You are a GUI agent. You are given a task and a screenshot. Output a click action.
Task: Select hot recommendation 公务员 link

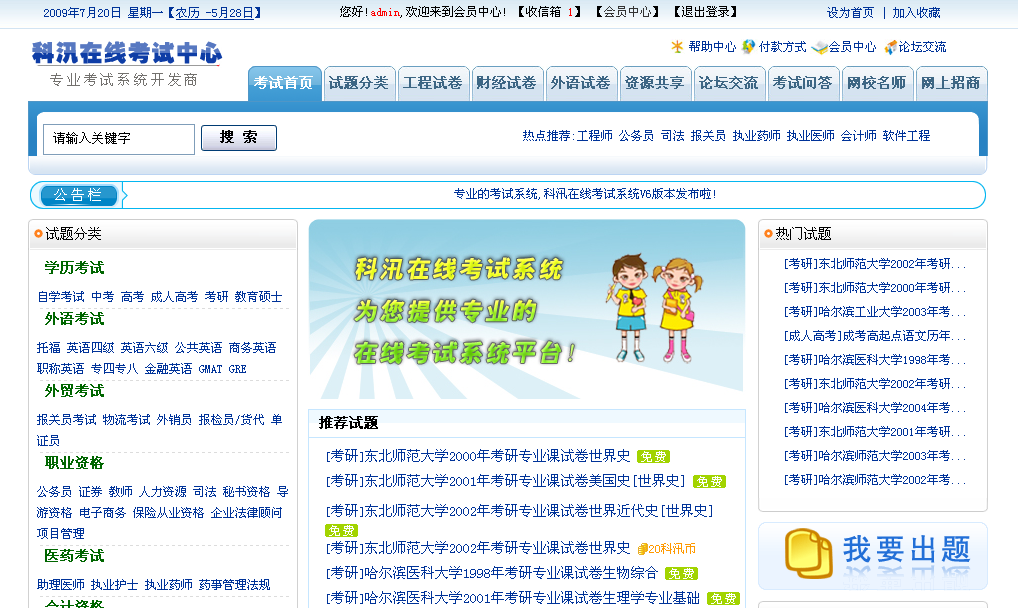pyautogui.click(x=636, y=136)
